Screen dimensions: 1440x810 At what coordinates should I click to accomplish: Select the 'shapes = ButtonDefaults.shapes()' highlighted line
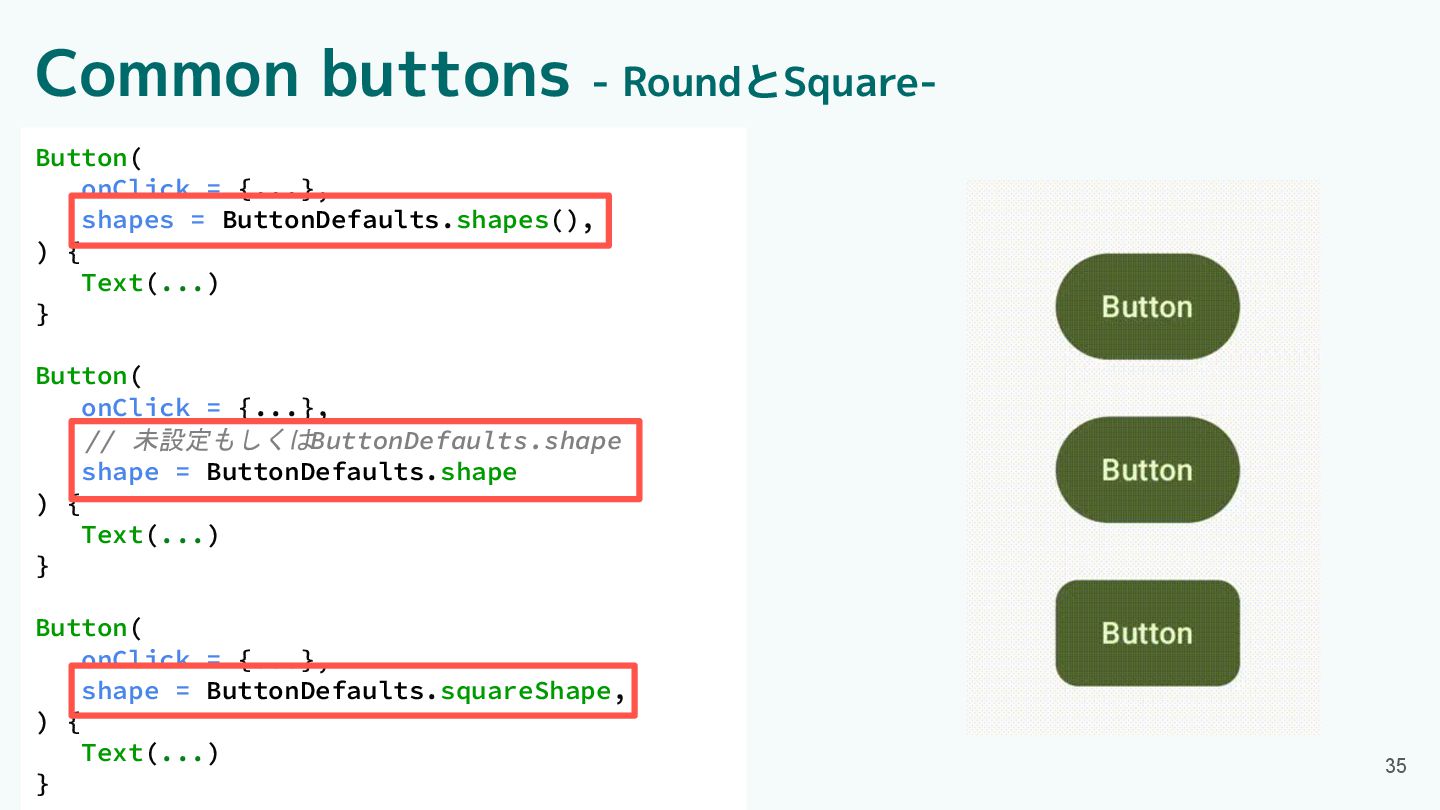[x=339, y=220]
